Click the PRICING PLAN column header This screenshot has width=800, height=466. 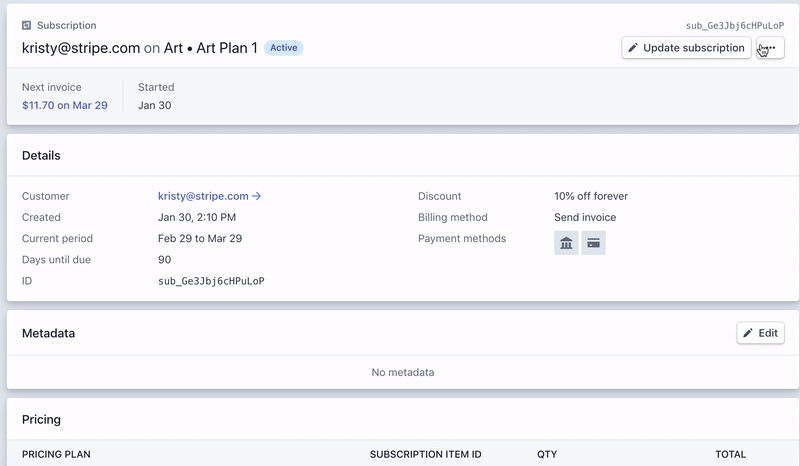pos(56,454)
